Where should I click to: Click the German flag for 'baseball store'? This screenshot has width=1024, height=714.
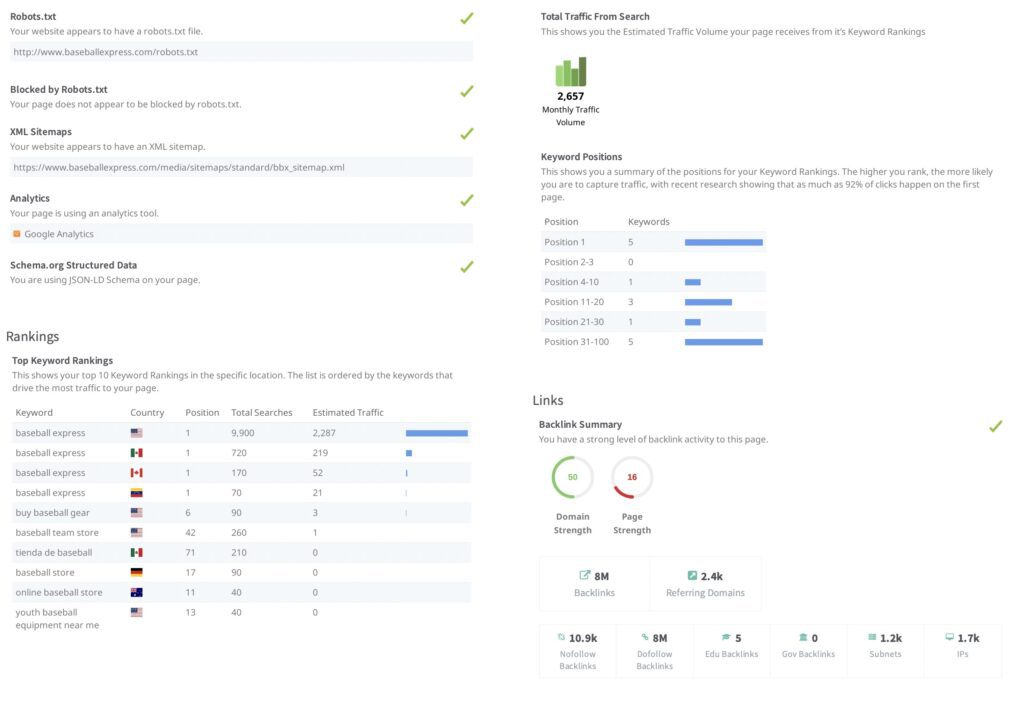click(x=137, y=573)
